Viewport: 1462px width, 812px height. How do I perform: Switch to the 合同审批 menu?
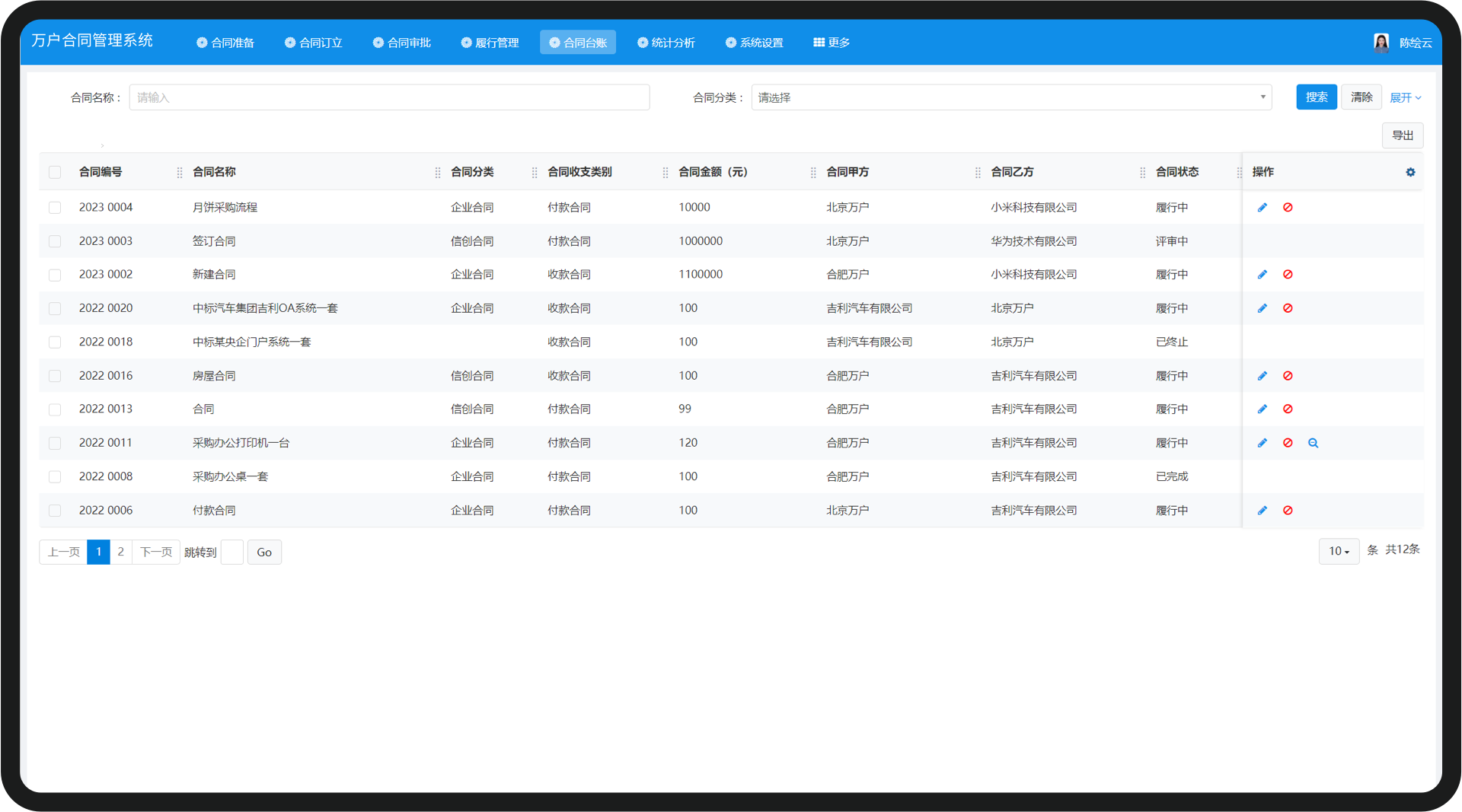click(x=402, y=43)
